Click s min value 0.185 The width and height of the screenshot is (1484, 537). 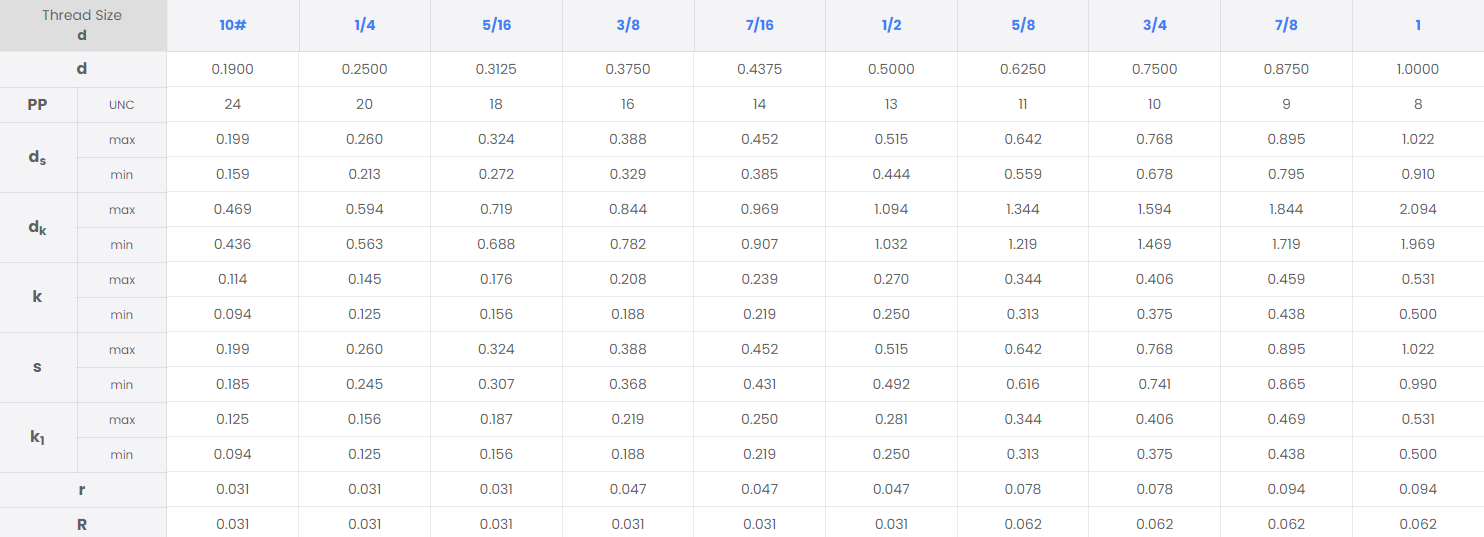coord(233,384)
